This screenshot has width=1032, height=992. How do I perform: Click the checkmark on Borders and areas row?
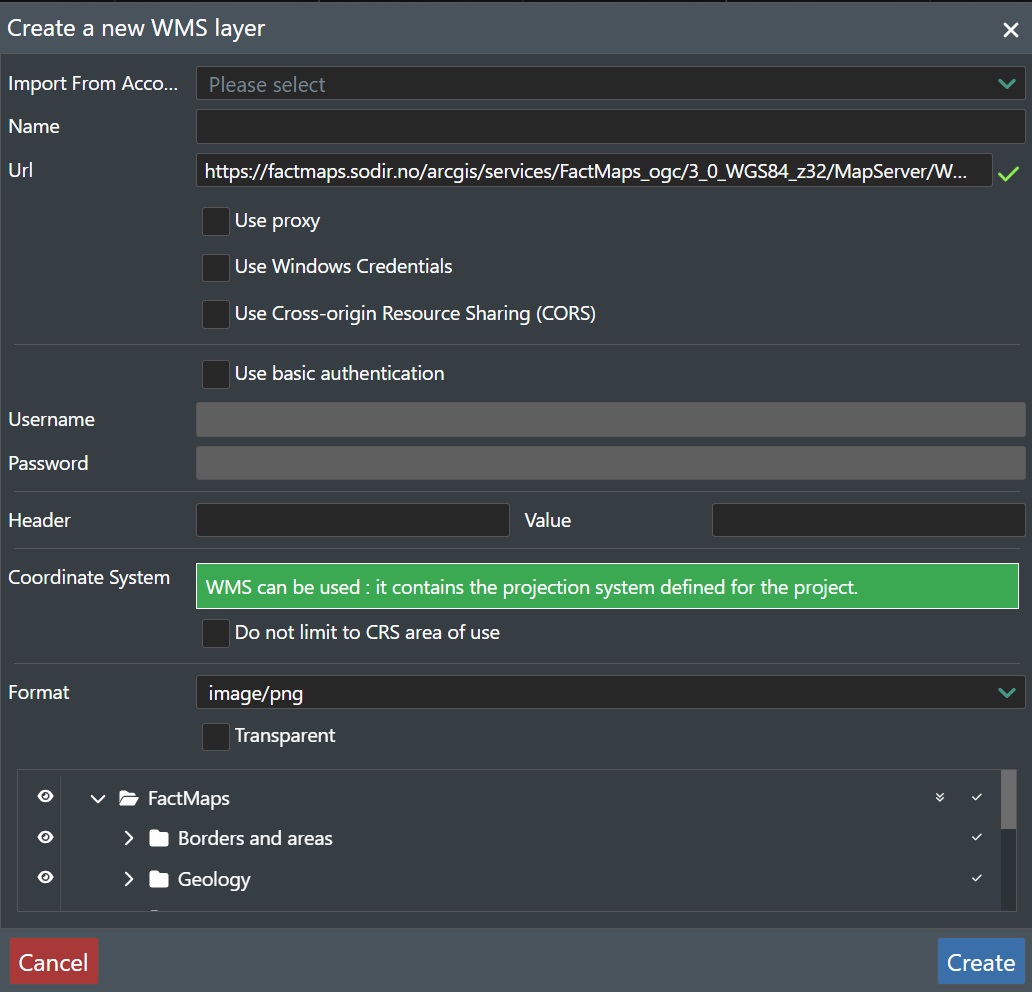pos(977,837)
